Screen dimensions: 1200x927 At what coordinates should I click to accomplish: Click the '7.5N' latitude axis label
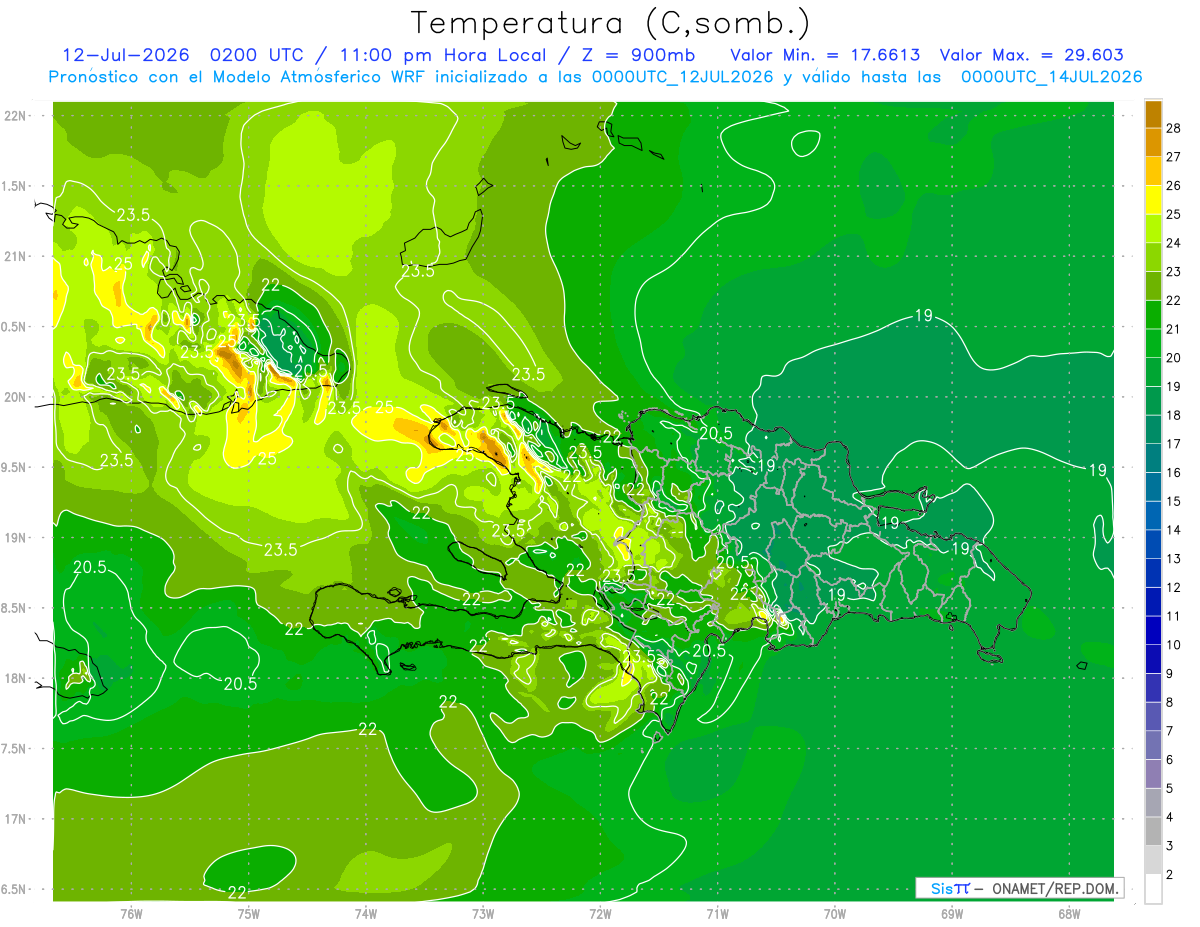pyautogui.click(x=15, y=749)
